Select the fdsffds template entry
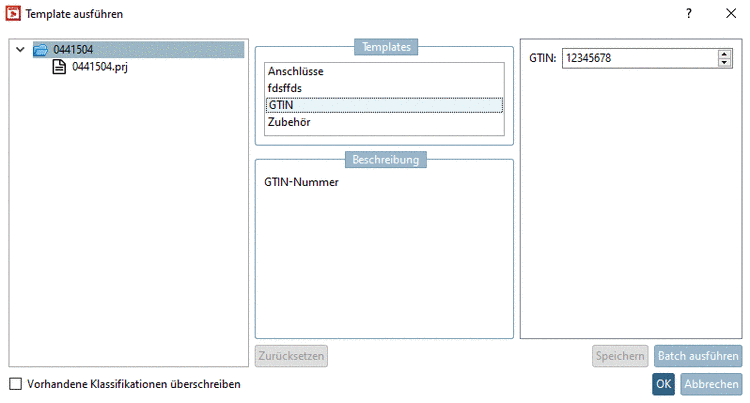Viewport: 750px width, 403px height. tap(285, 88)
